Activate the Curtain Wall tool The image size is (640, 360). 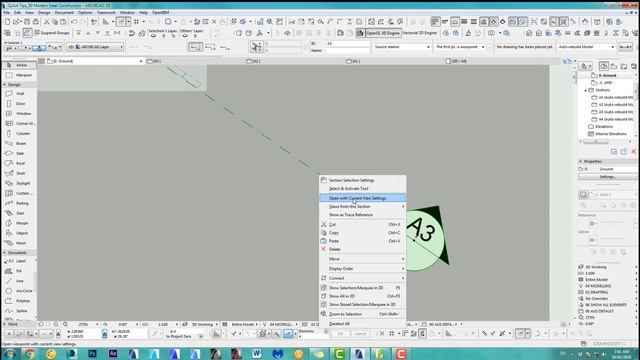tap(19, 193)
